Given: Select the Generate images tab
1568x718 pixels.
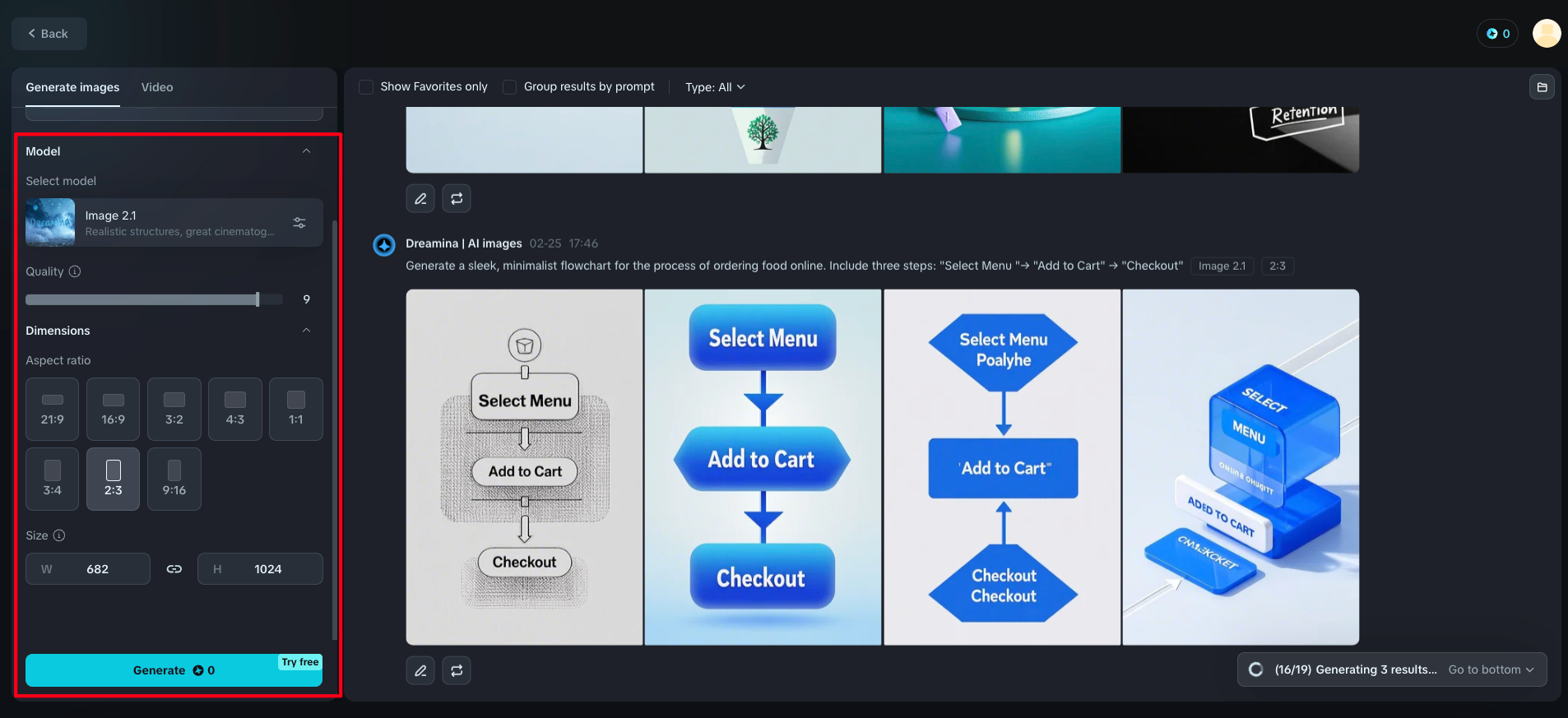Looking at the screenshot, I should tap(72, 87).
